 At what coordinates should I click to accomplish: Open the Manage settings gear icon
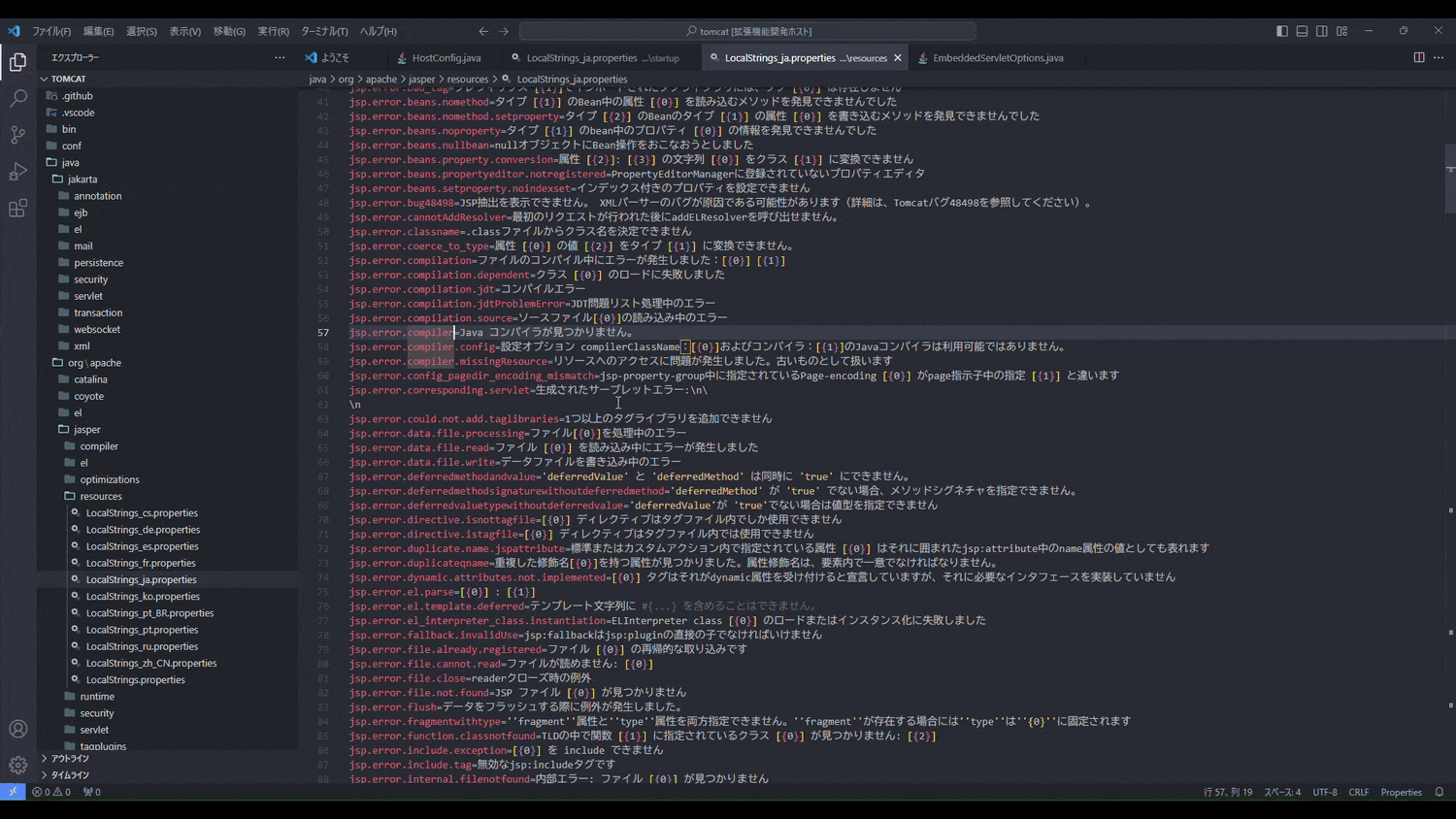tap(17, 765)
